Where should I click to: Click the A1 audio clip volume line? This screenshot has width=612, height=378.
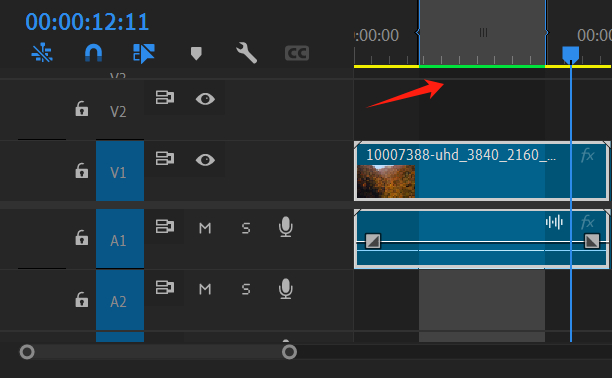point(482,242)
